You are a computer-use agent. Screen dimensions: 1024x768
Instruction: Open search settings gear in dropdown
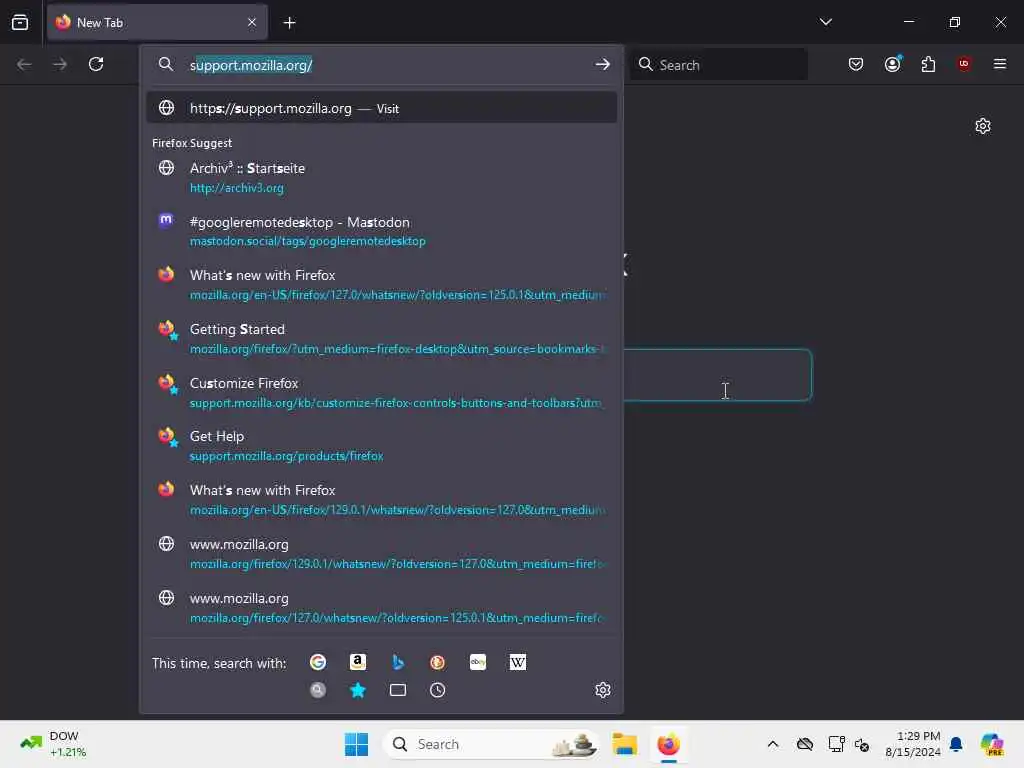pyautogui.click(x=602, y=690)
